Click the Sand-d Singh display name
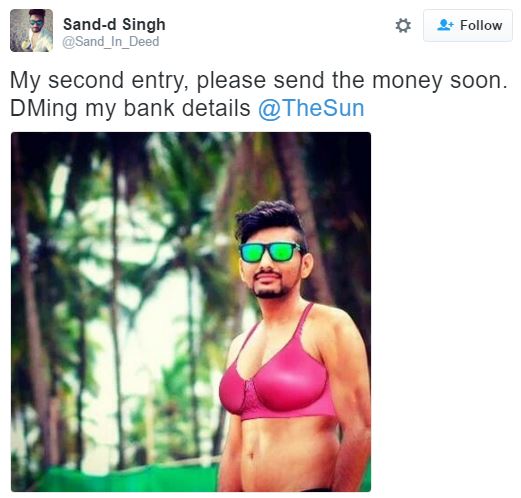The height and width of the screenshot is (498, 521). 114,24
